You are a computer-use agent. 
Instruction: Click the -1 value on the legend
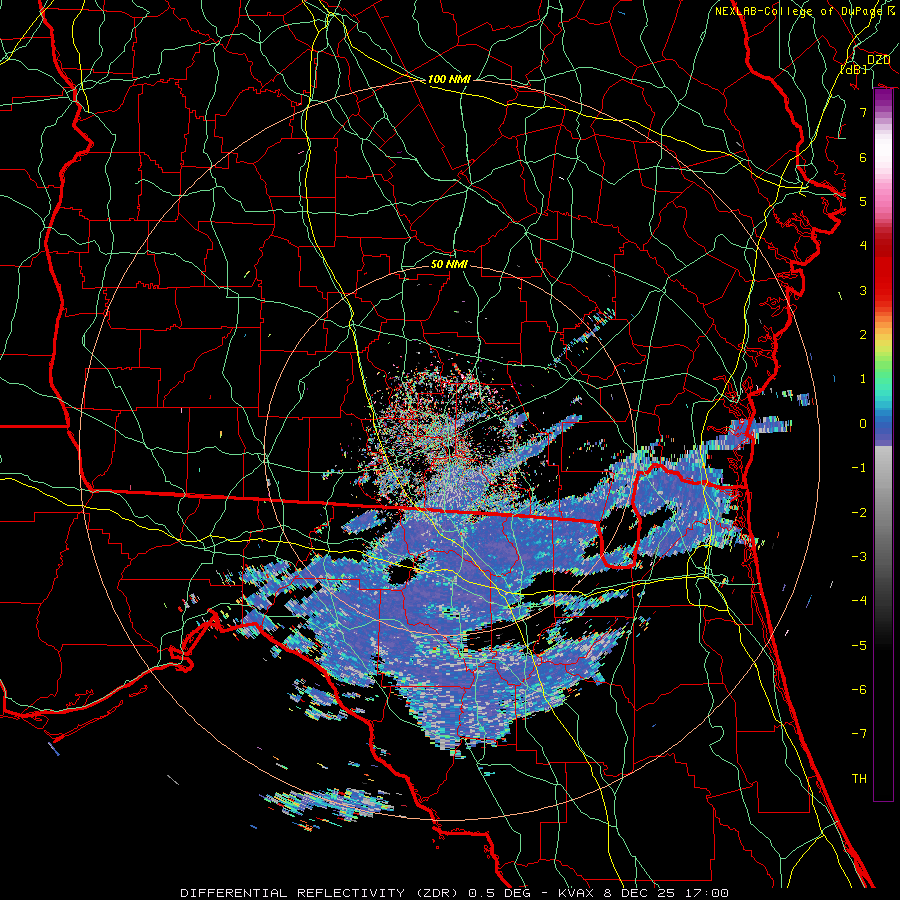pos(859,468)
